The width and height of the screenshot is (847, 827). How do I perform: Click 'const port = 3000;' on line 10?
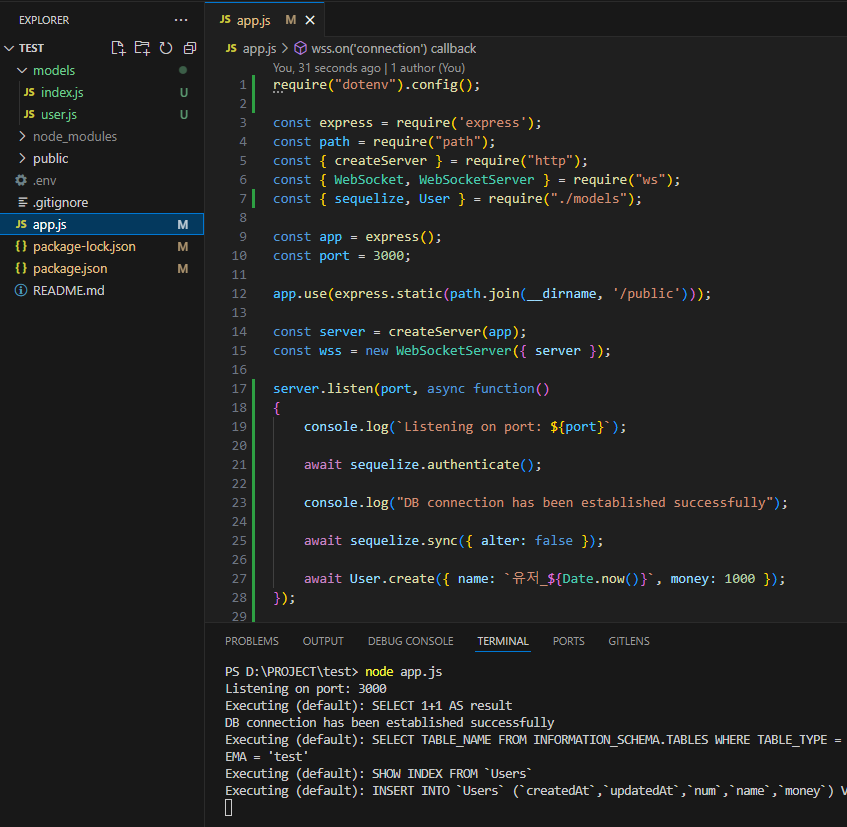[x=341, y=256]
